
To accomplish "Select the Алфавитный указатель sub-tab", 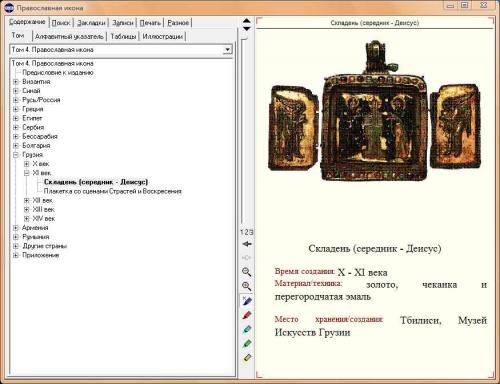I will point(69,36).
